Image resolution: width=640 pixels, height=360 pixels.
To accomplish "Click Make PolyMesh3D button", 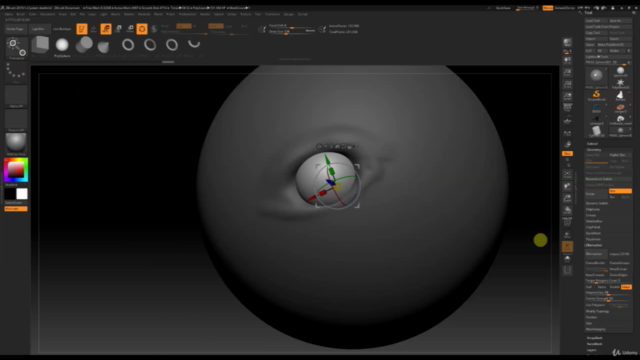I will (x=614, y=44).
